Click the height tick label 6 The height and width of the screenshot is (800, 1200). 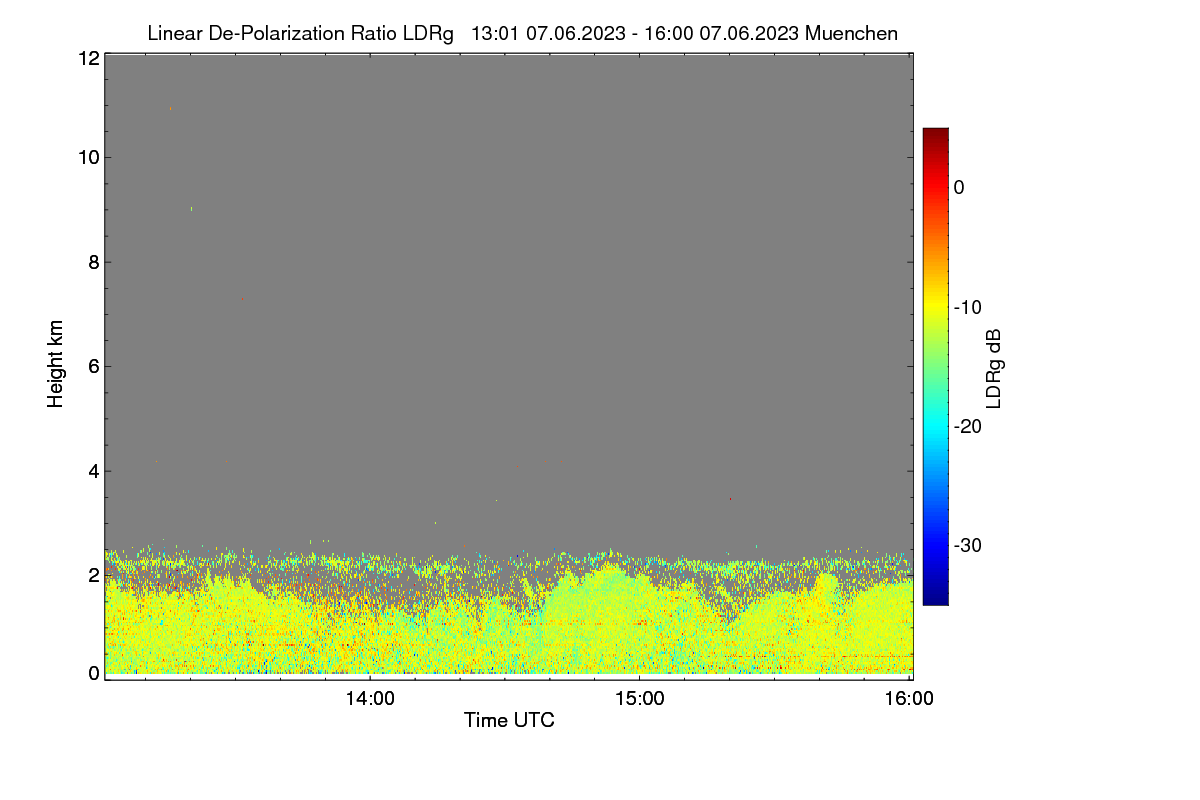click(x=93, y=366)
